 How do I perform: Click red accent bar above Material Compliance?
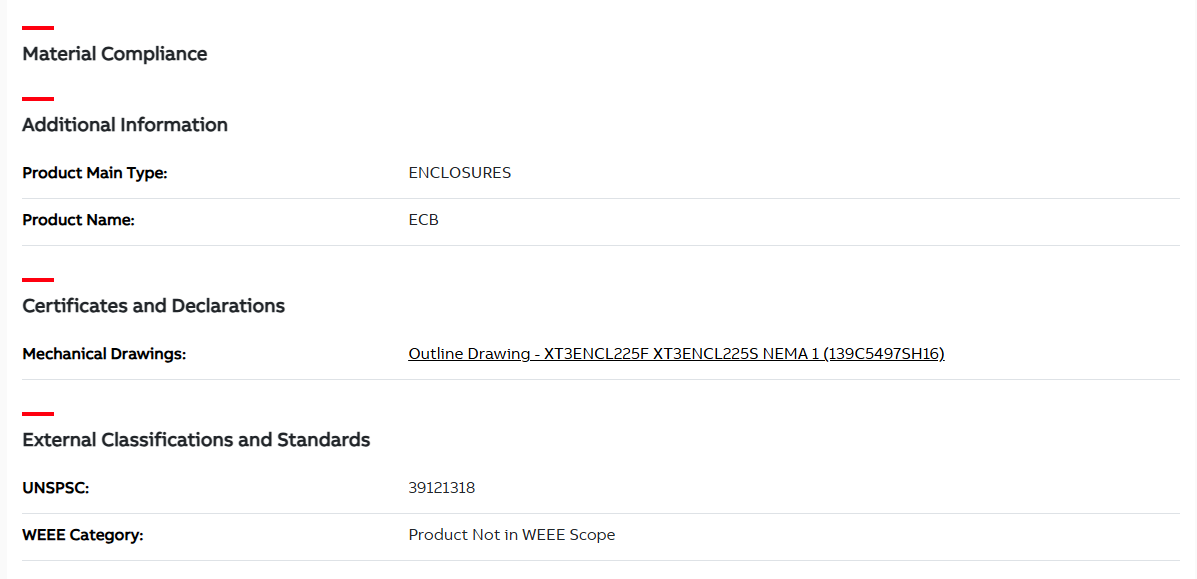click(38, 28)
